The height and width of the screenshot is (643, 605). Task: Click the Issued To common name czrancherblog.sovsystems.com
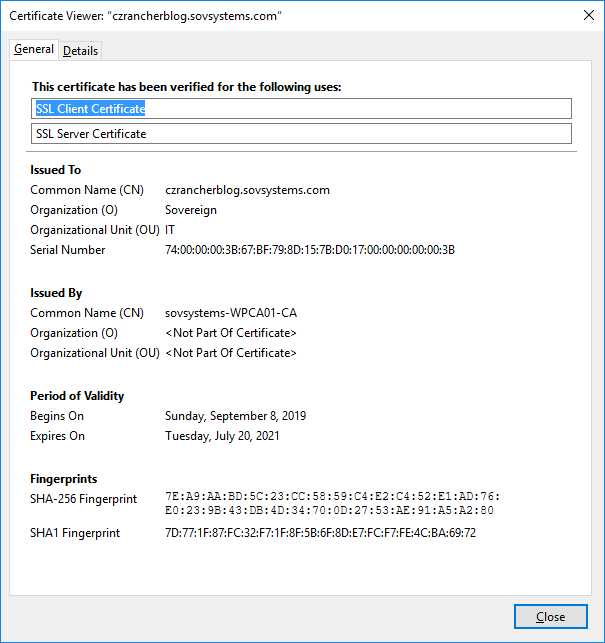[247, 190]
